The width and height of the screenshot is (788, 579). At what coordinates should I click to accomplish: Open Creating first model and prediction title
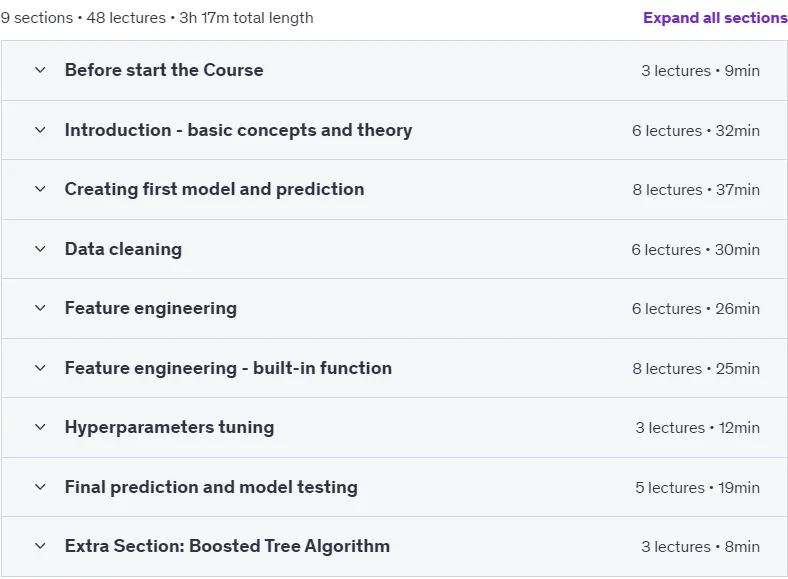point(215,189)
